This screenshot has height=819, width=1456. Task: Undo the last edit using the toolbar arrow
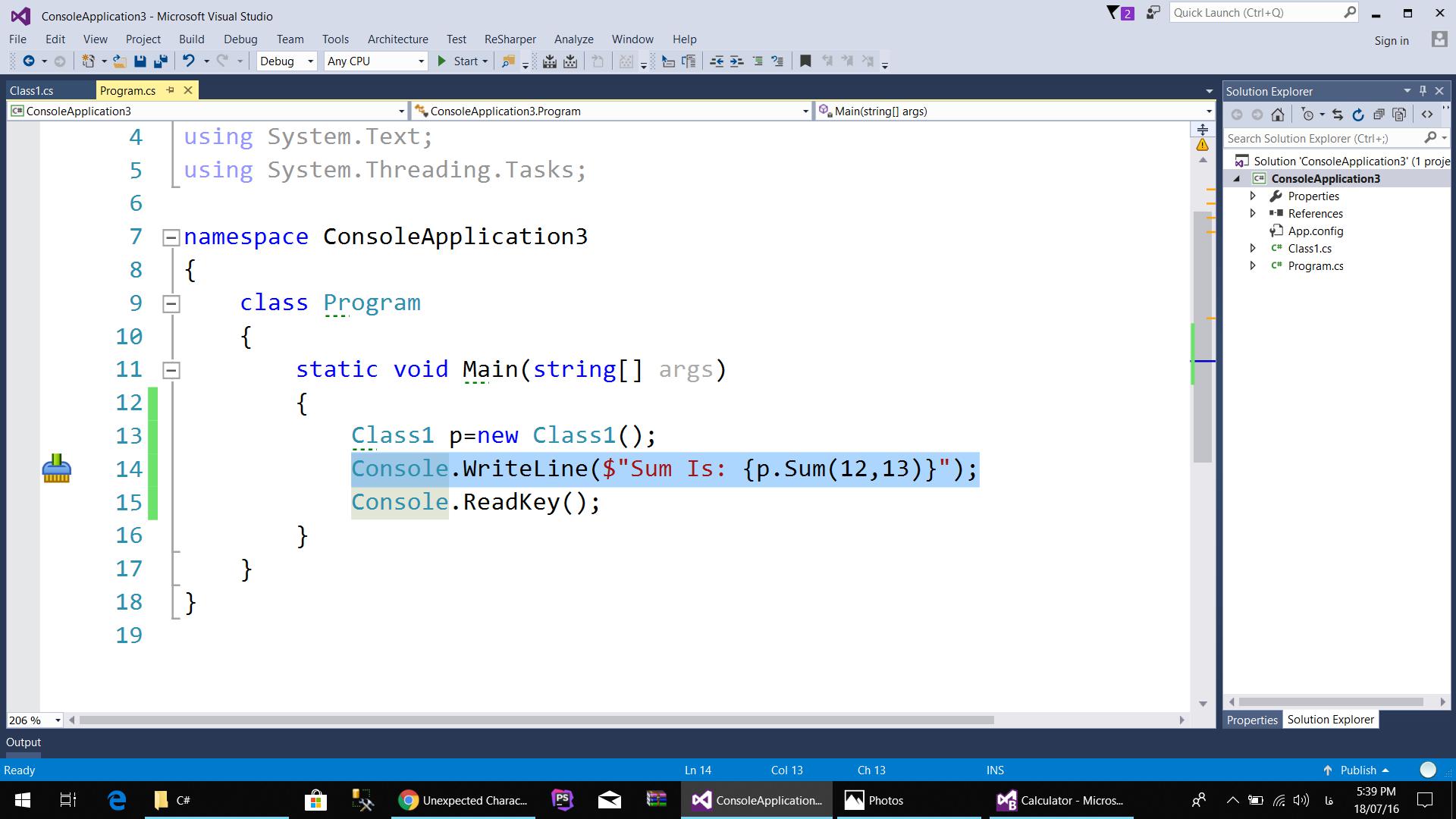188,61
